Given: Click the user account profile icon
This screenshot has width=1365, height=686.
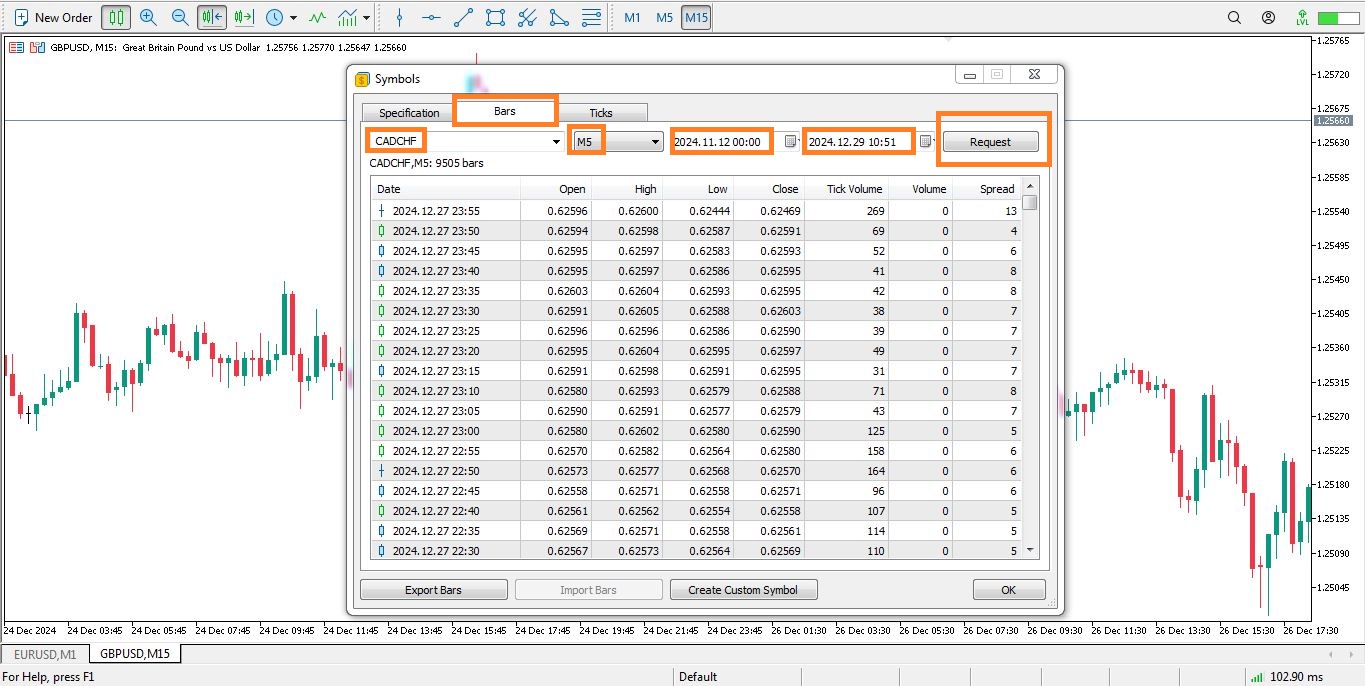Looking at the screenshot, I should (1268, 17).
